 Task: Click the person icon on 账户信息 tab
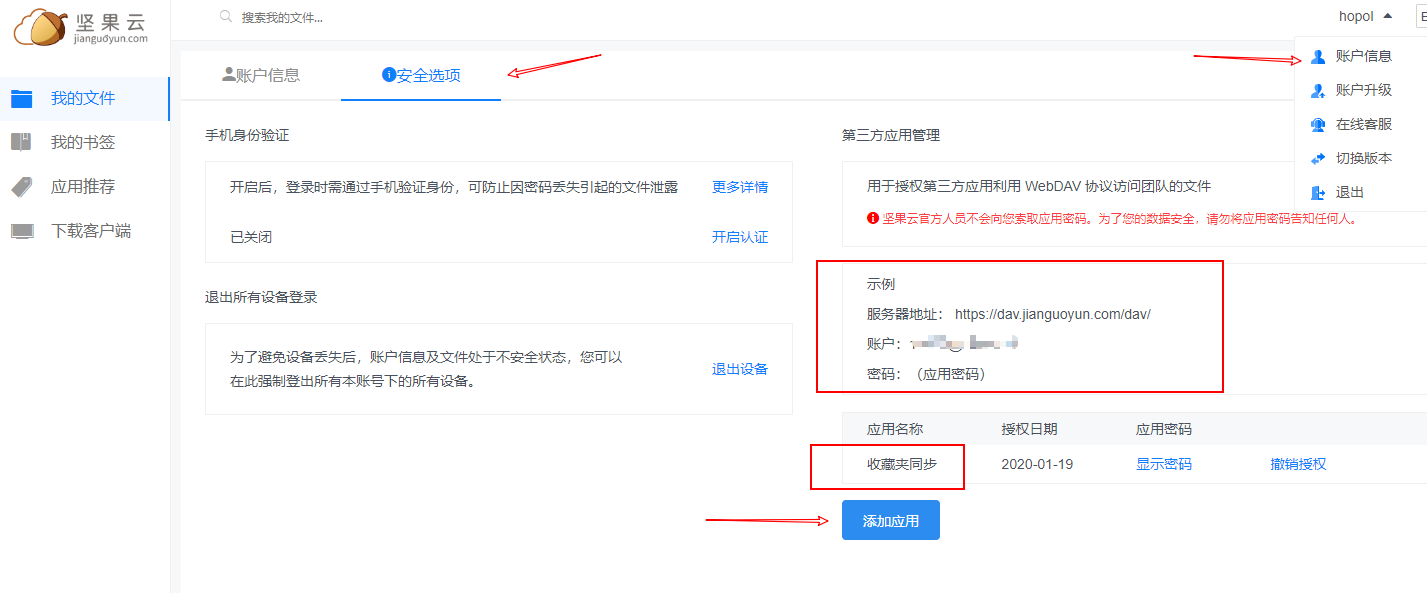coord(229,74)
